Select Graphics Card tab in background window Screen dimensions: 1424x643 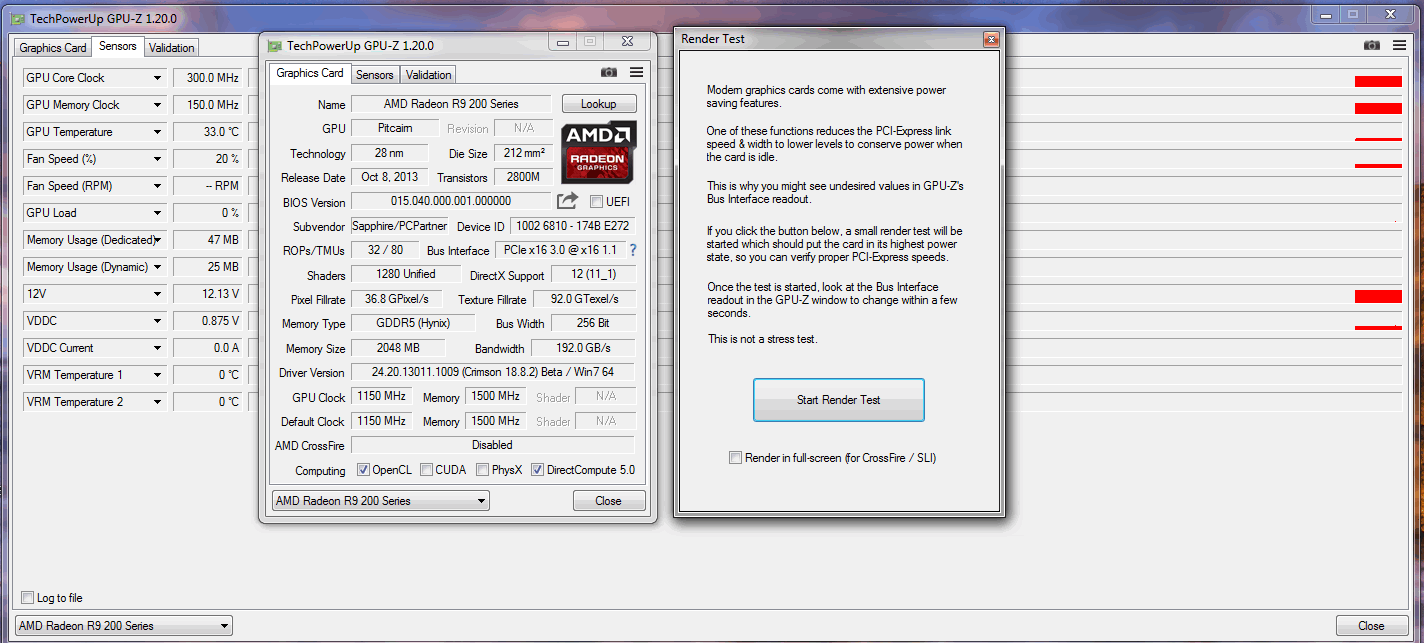coord(53,48)
